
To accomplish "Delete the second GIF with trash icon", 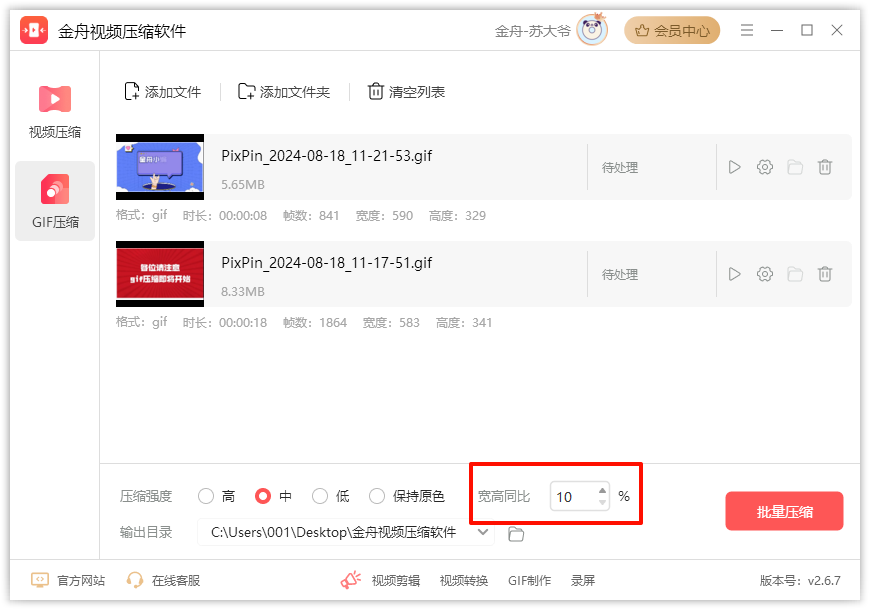I will [x=825, y=274].
